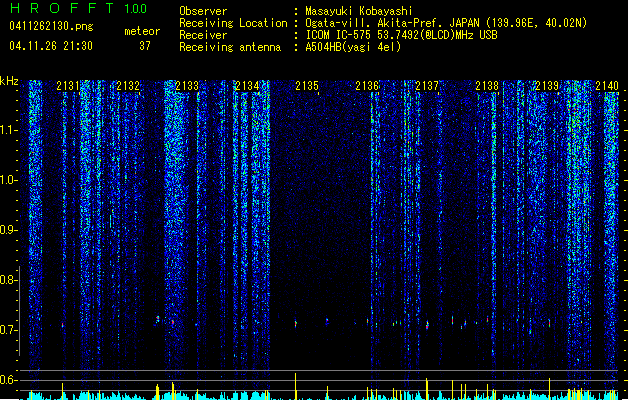The height and width of the screenshot is (400, 629).
Task: Click the 0.8 kHz axis label
Action: point(9,280)
